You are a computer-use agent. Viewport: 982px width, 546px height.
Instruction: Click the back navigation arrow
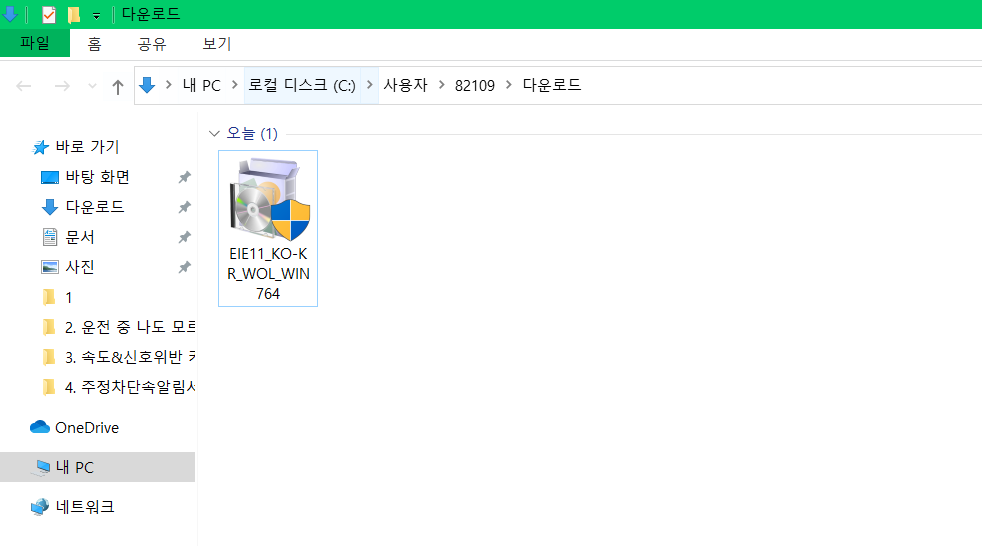click(x=24, y=86)
